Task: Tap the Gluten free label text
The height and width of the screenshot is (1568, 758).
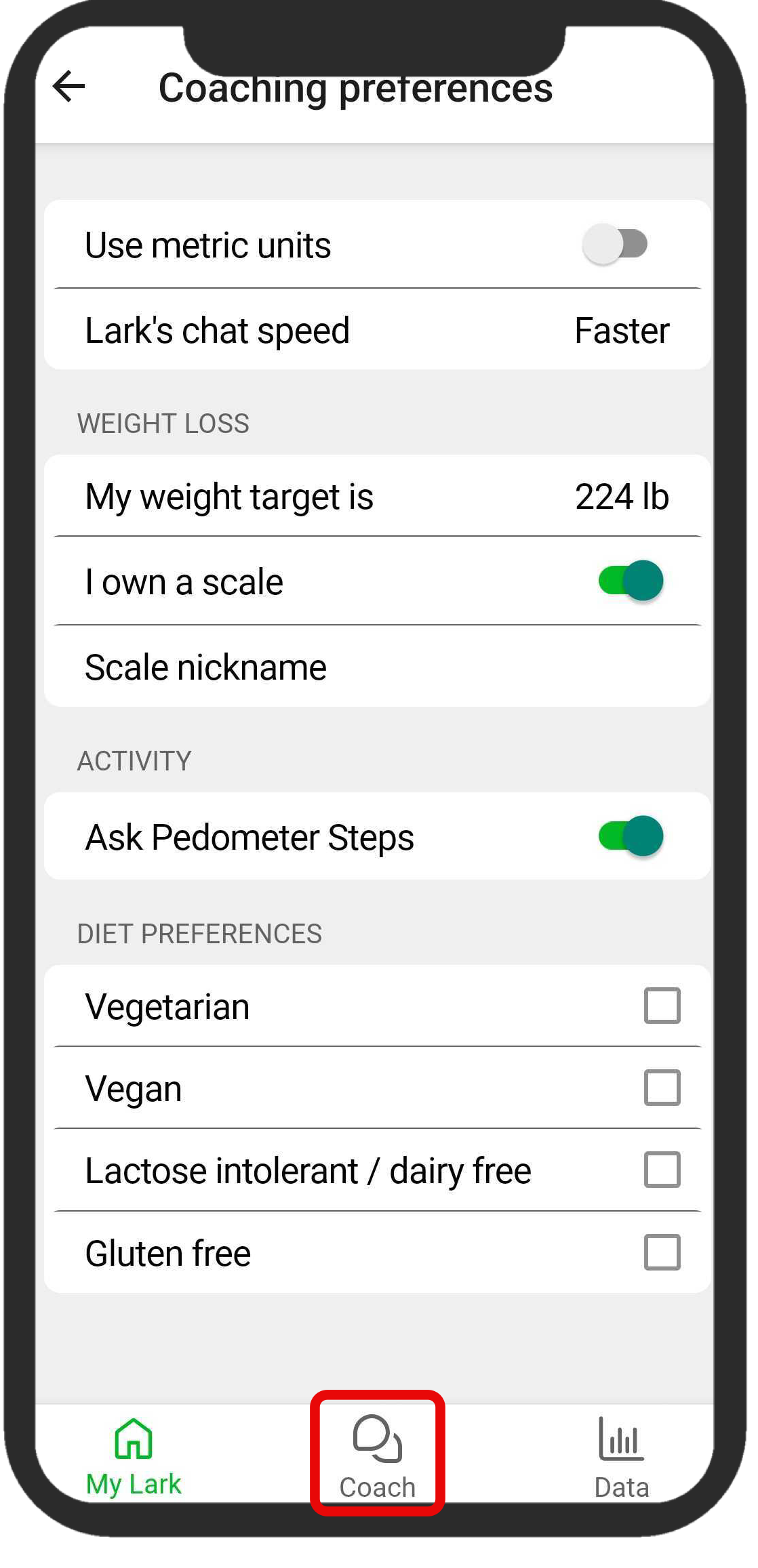Action: pos(168,1253)
